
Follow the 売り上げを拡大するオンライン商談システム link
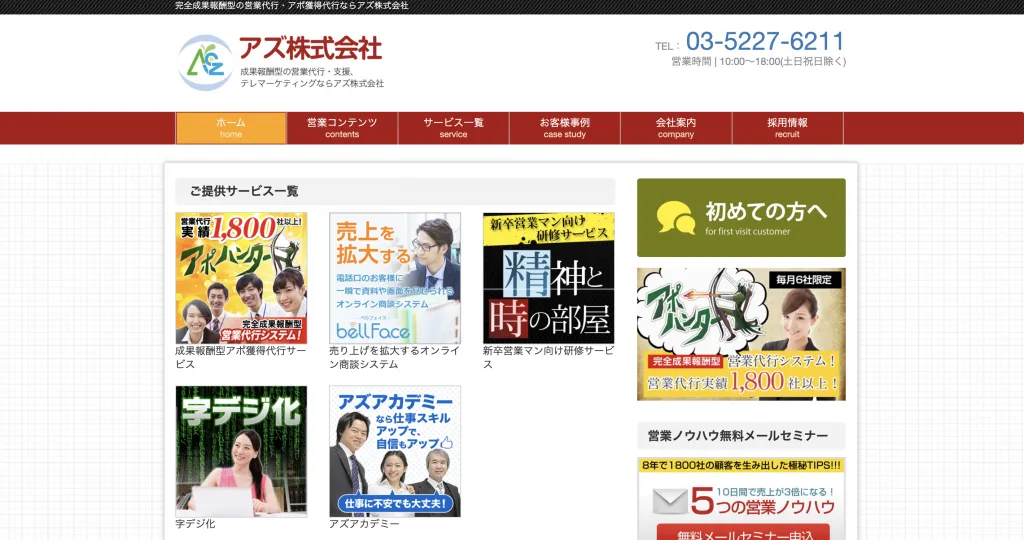pos(394,357)
